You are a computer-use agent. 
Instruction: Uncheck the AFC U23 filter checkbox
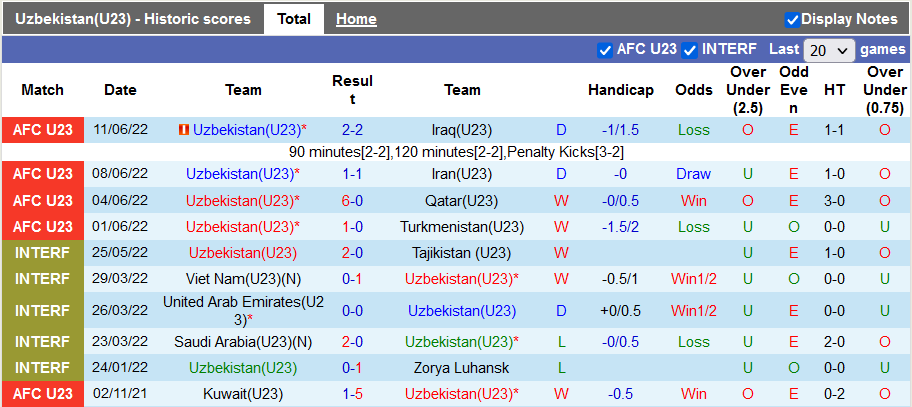point(604,49)
